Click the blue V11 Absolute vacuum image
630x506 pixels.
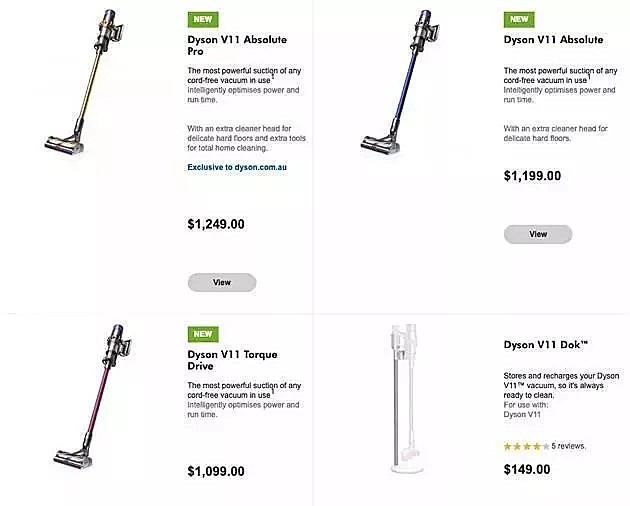point(400,82)
